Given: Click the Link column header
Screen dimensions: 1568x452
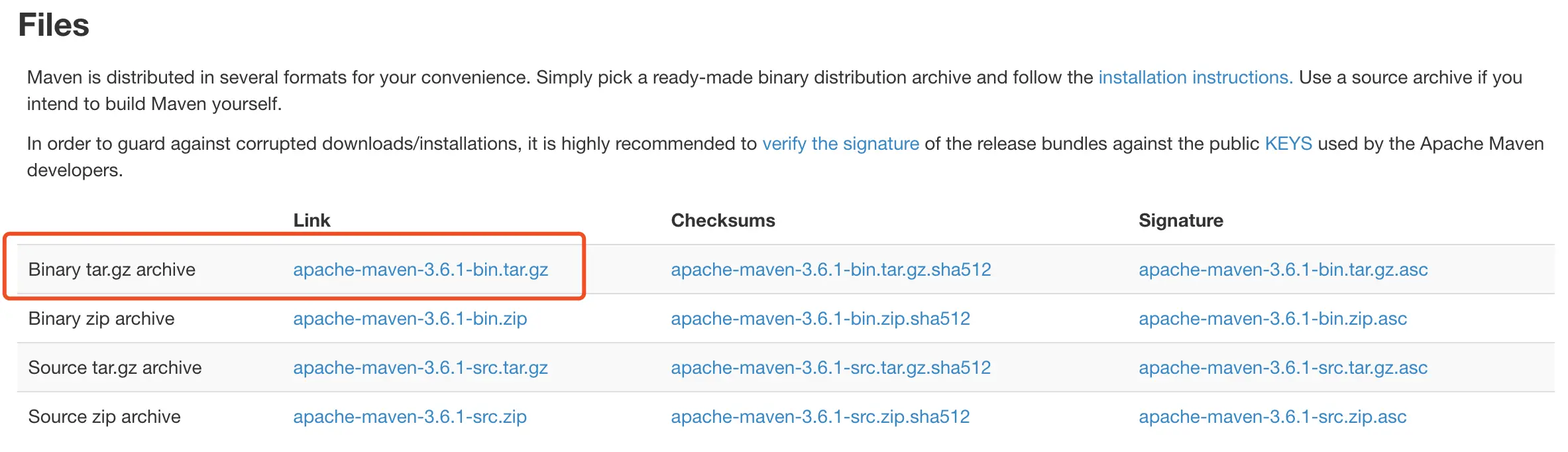Looking at the screenshot, I should 311,221.
